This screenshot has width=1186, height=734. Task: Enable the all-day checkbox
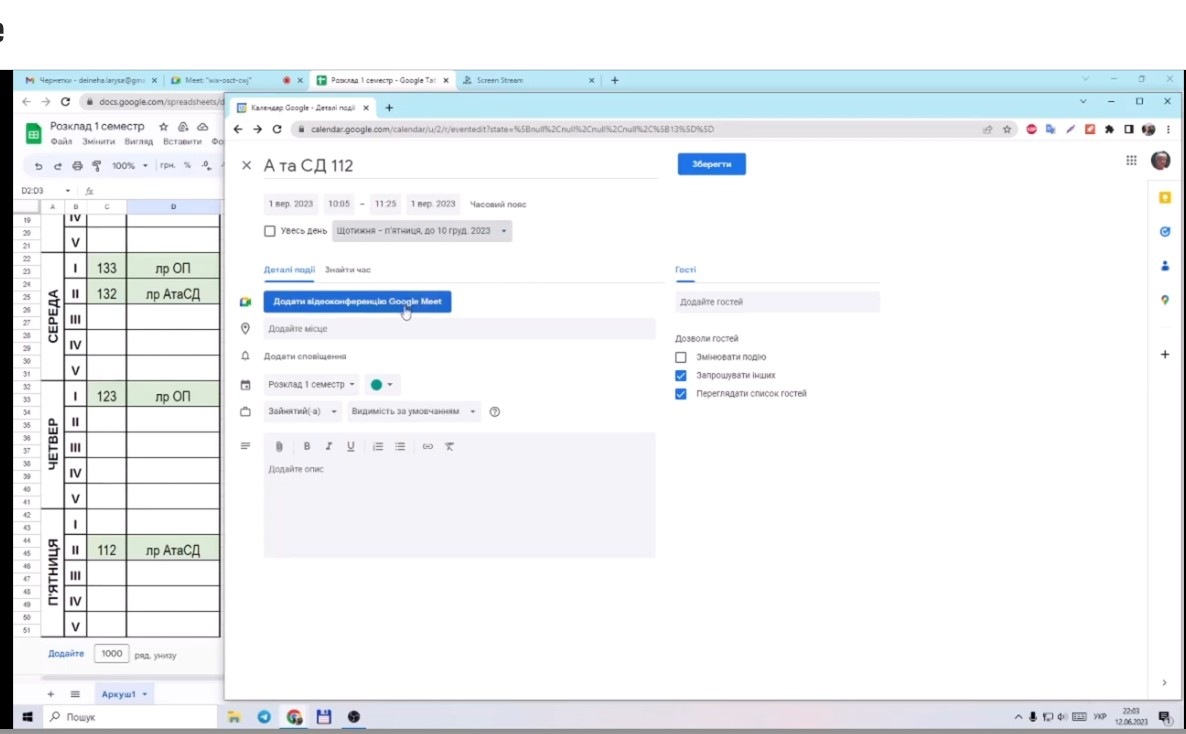coord(270,231)
